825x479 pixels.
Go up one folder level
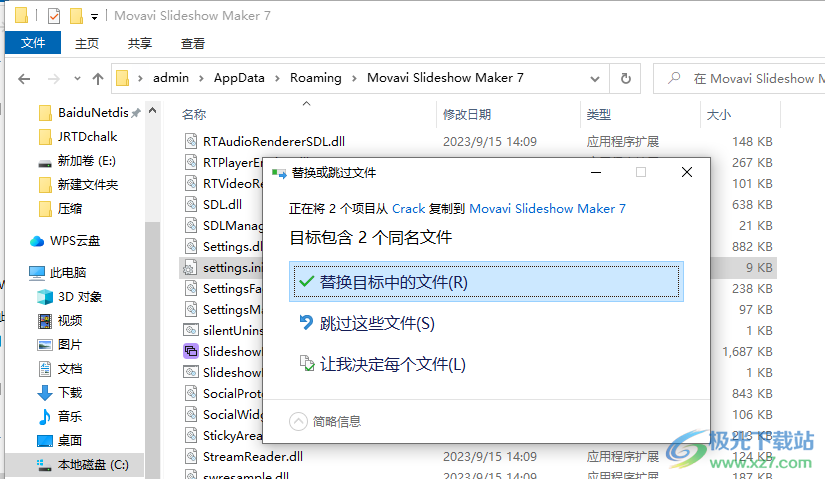point(98,79)
